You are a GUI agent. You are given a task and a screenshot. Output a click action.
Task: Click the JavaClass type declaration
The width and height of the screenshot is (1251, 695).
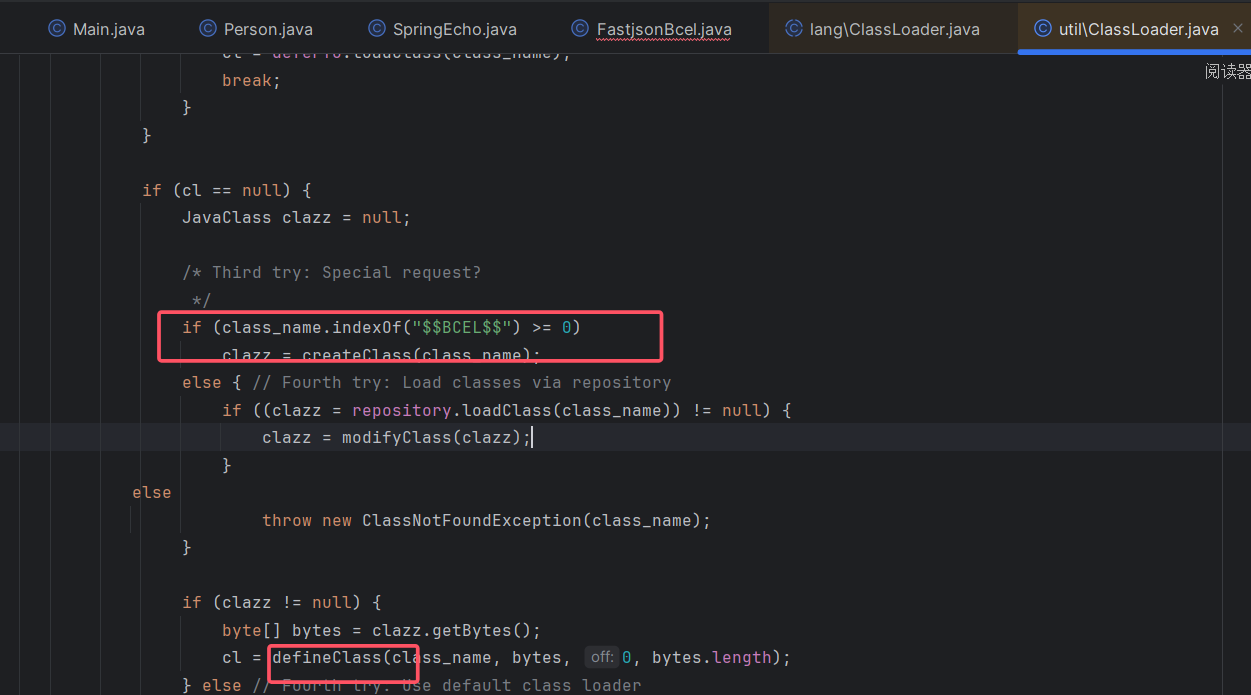click(226, 217)
